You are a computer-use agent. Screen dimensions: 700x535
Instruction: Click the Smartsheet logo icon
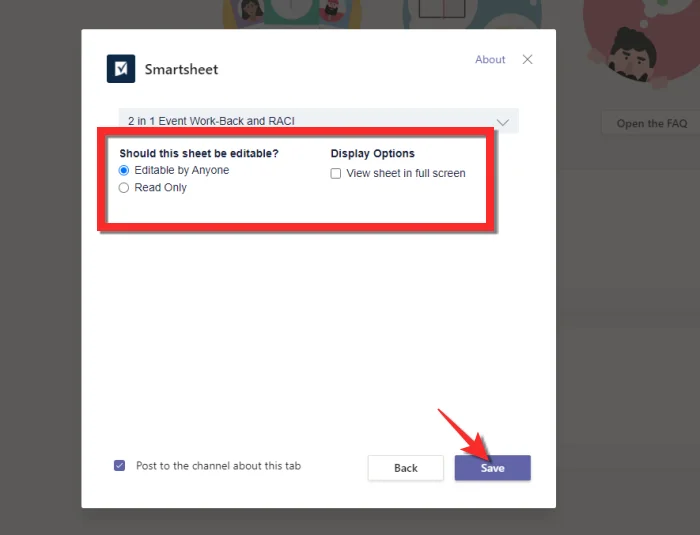[121, 69]
